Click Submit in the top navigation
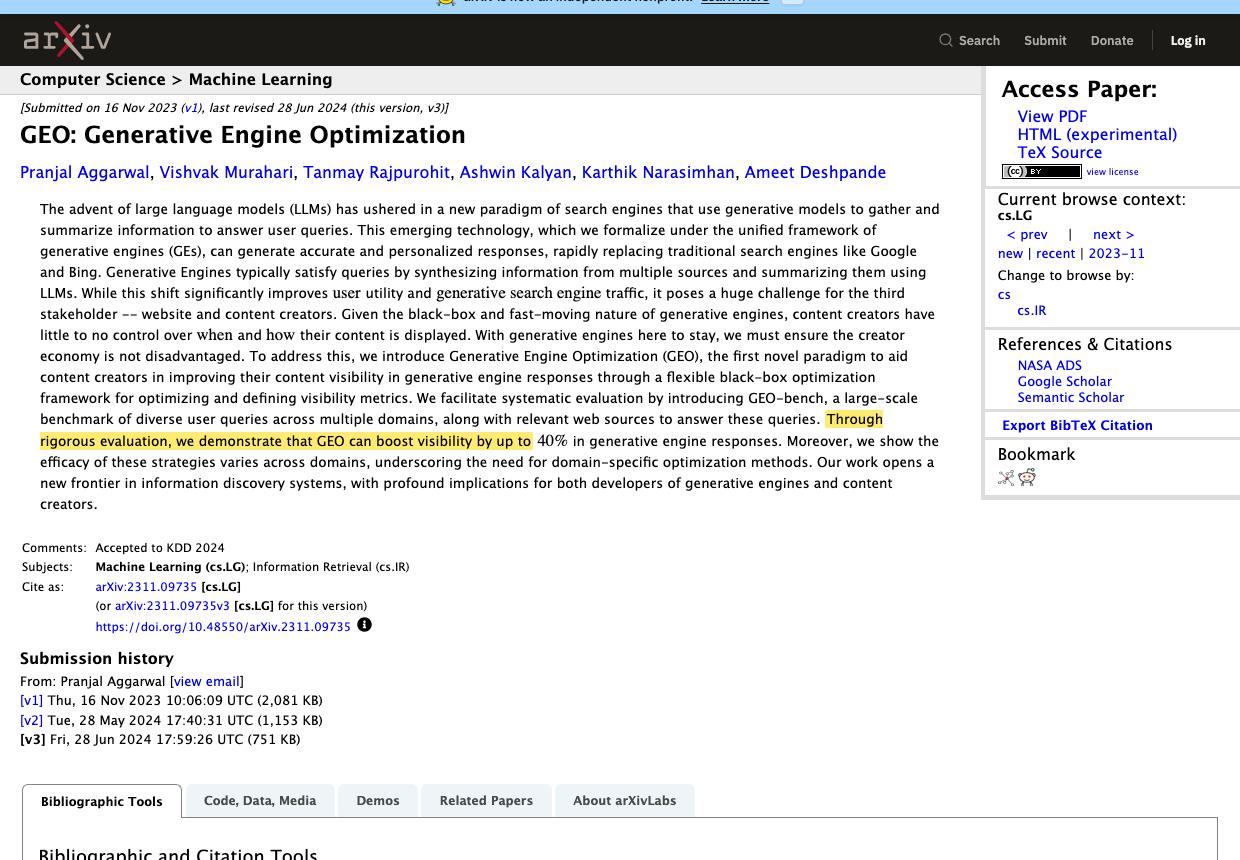Image resolution: width=1240 pixels, height=860 pixels. [x=1045, y=41]
